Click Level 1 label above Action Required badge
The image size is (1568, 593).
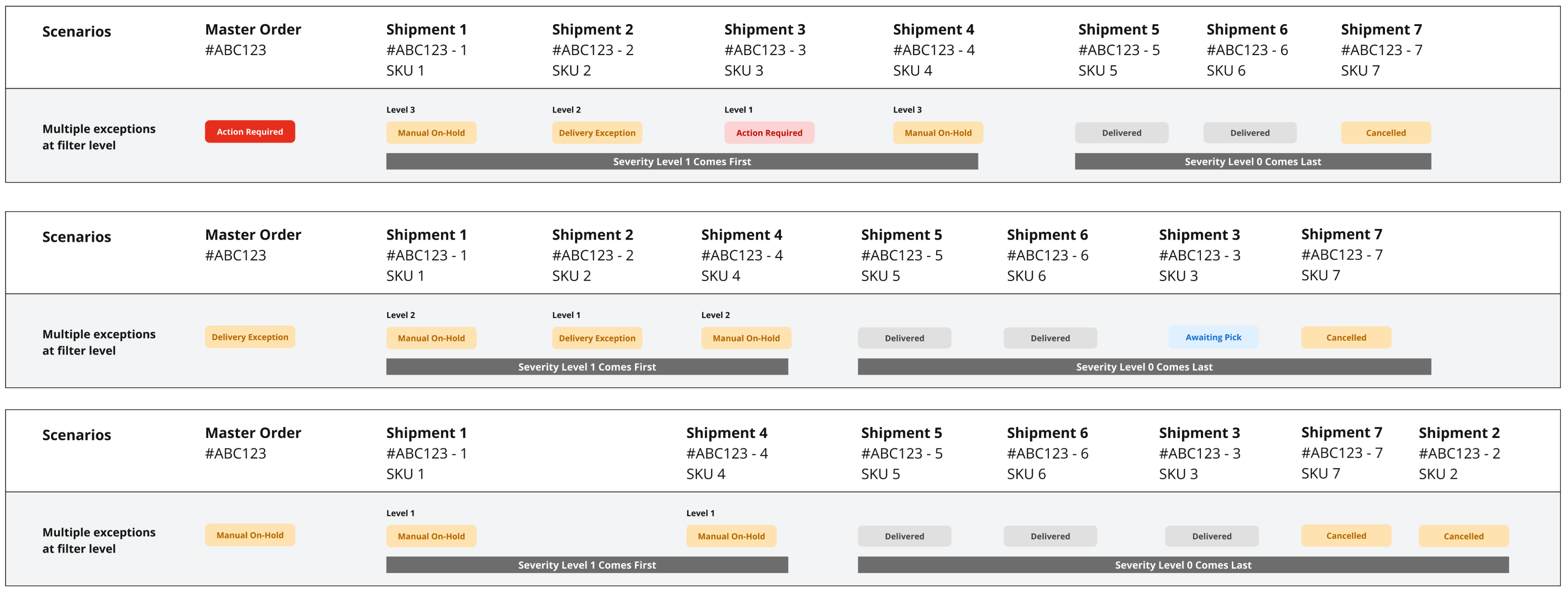pyautogui.click(x=738, y=109)
